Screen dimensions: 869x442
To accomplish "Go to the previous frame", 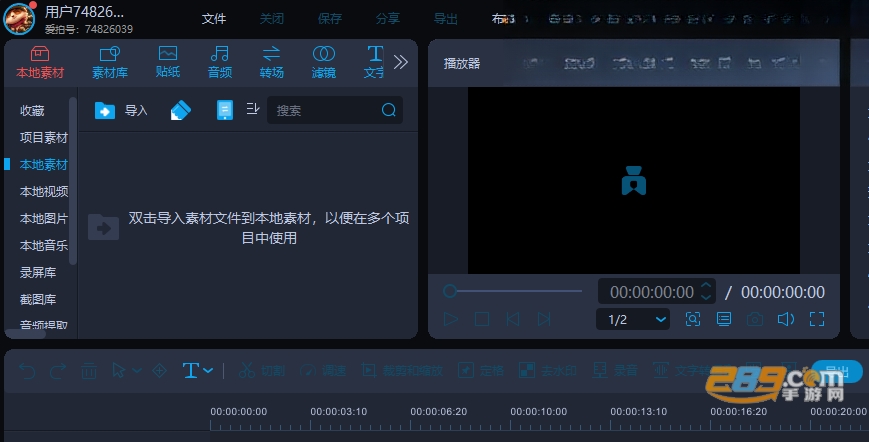I will click(x=513, y=319).
